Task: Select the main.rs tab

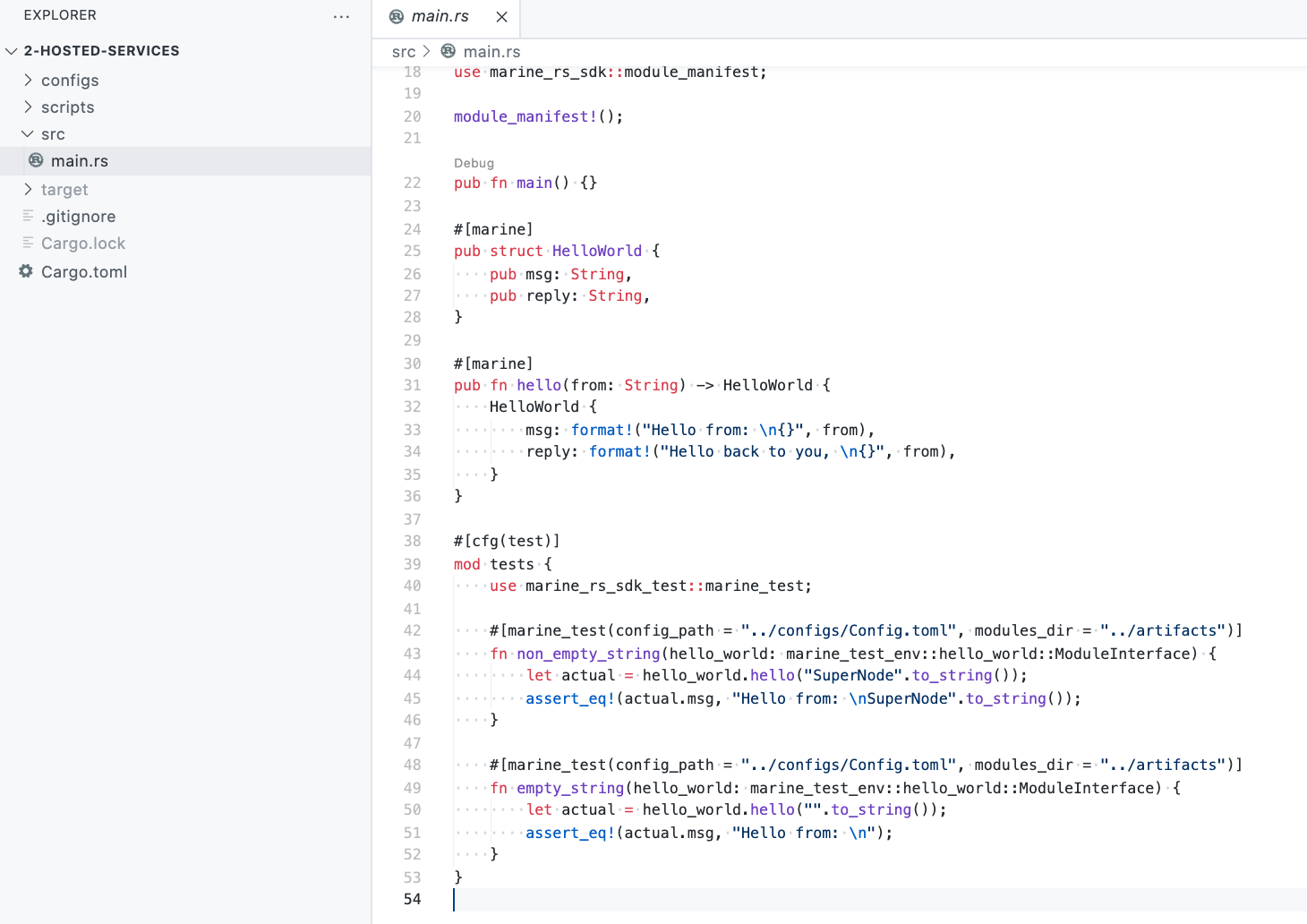Action: (x=446, y=17)
